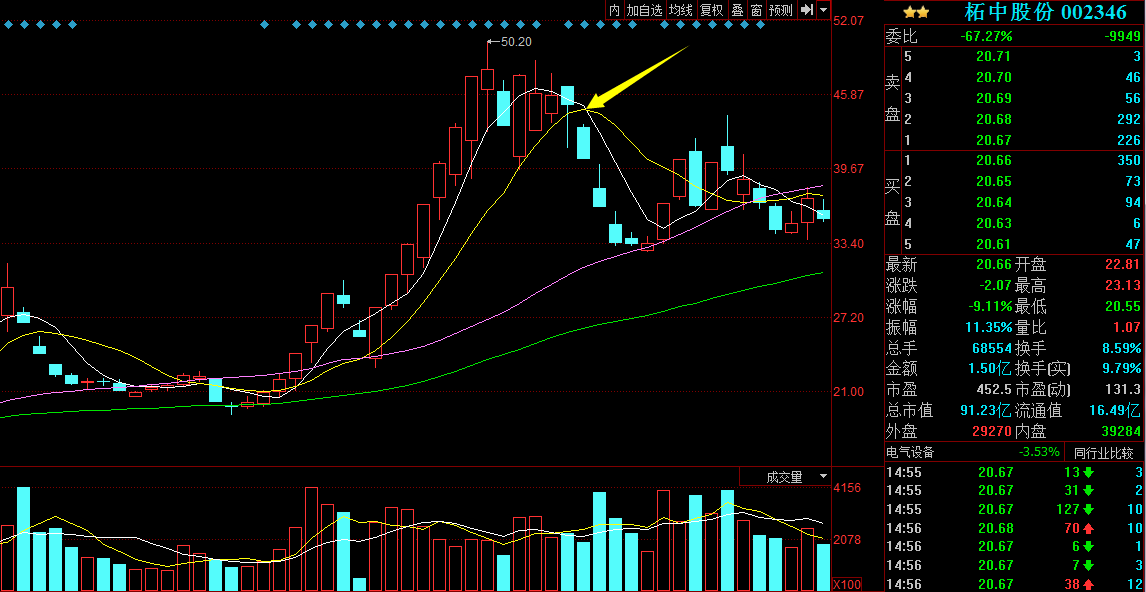Toggle 复权 price adjustment
This screenshot has width=1146, height=592.
point(711,10)
